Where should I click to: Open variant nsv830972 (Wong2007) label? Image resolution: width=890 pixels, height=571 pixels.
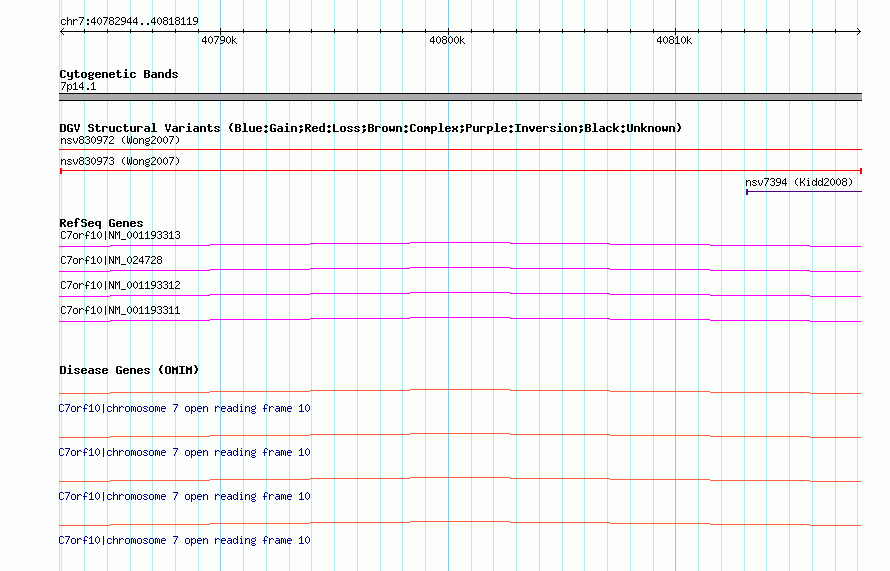[120, 140]
